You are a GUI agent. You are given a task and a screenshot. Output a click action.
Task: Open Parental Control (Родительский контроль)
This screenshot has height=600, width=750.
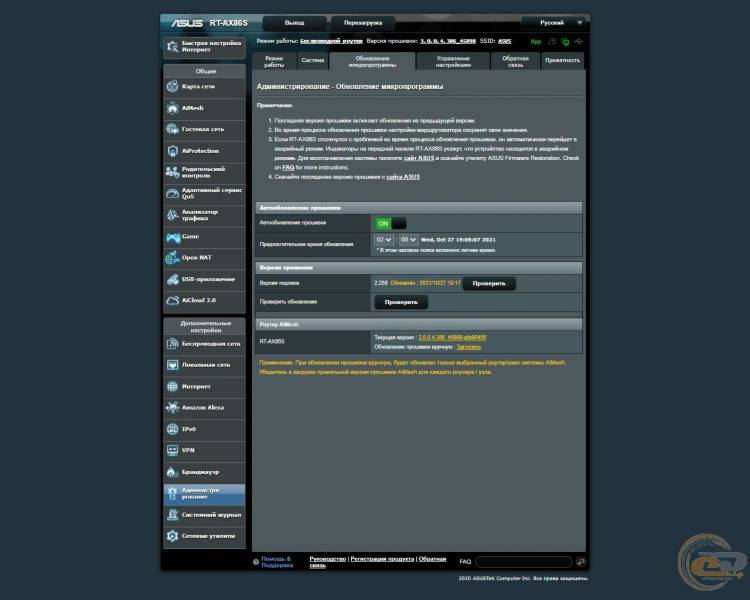pos(204,172)
